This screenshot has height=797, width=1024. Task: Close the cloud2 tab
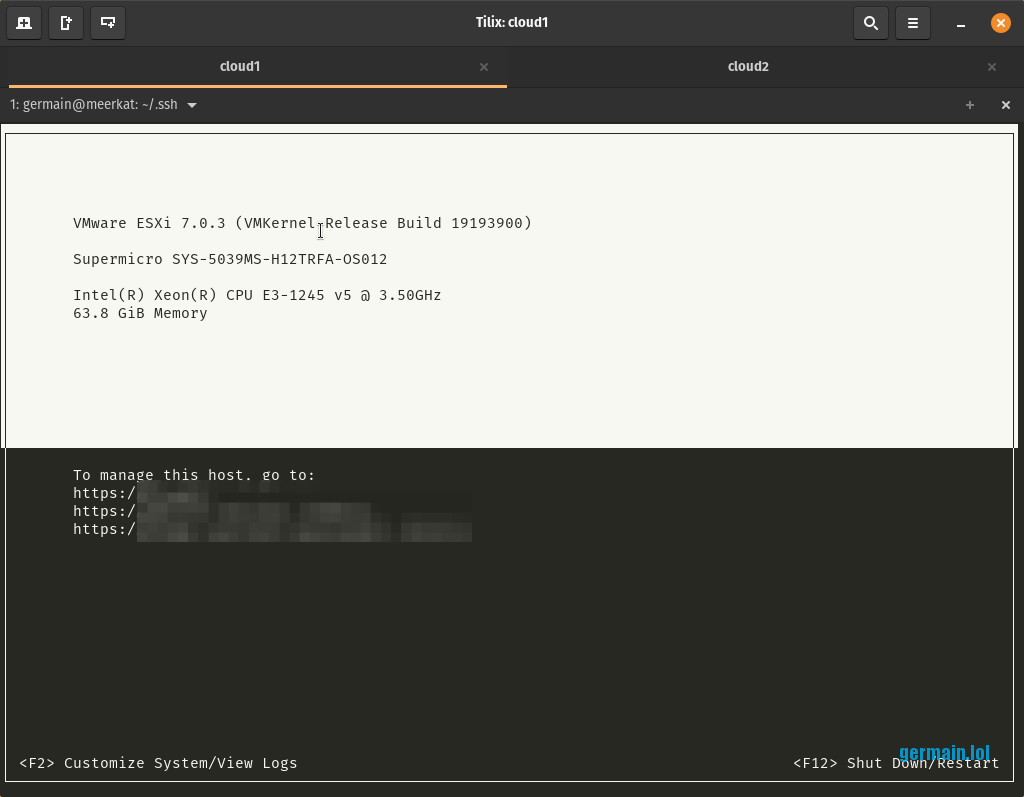(992, 67)
